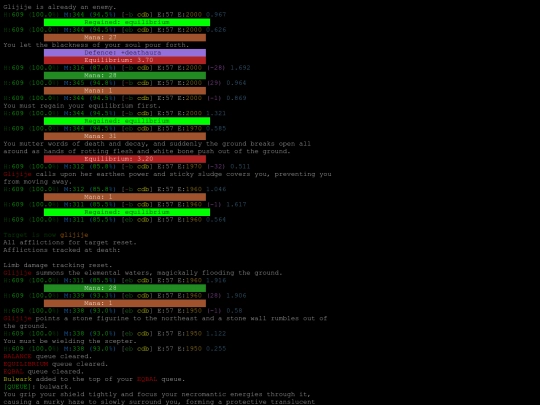
Task: Click the prompt line ending in 0.626
Action: pos(115,30)
